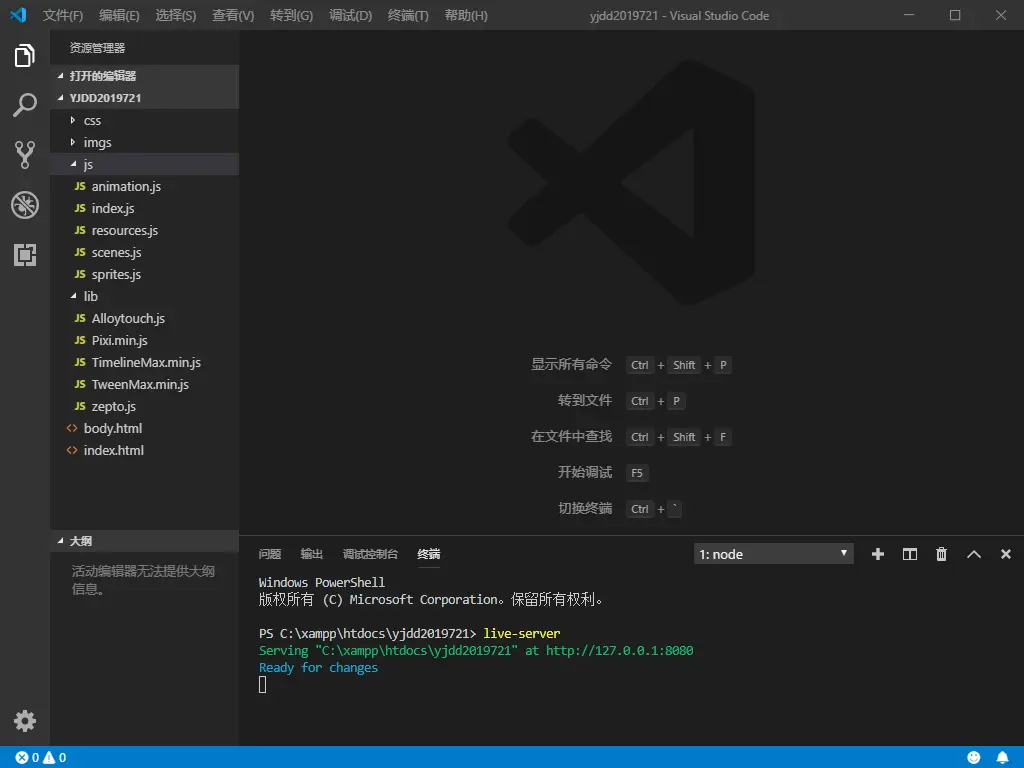The width and height of the screenshot is (1024, 768).
Task: Click the terminal cursor input area
Action: point(263,684)
